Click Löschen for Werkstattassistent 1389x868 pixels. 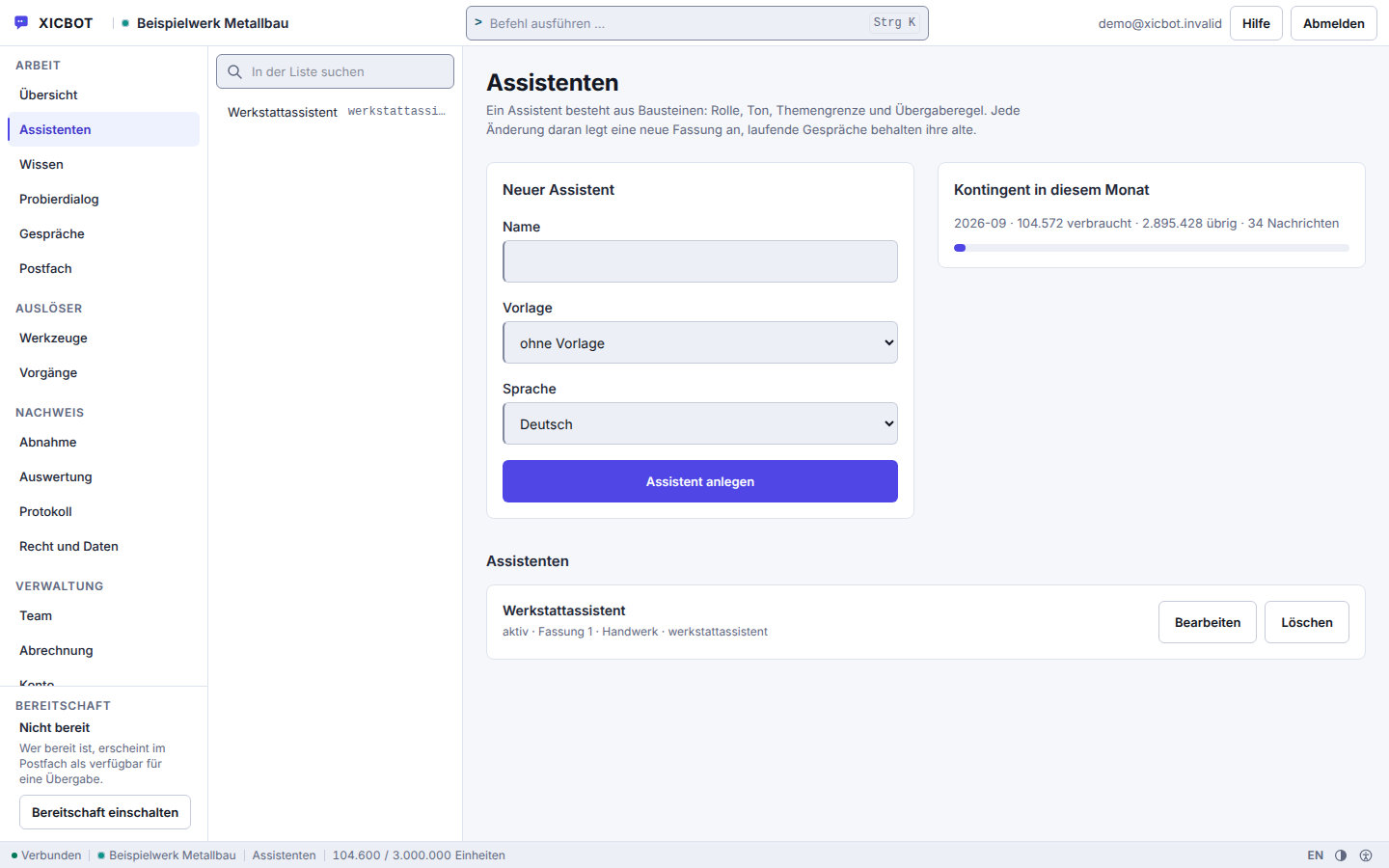point(1307,622)
